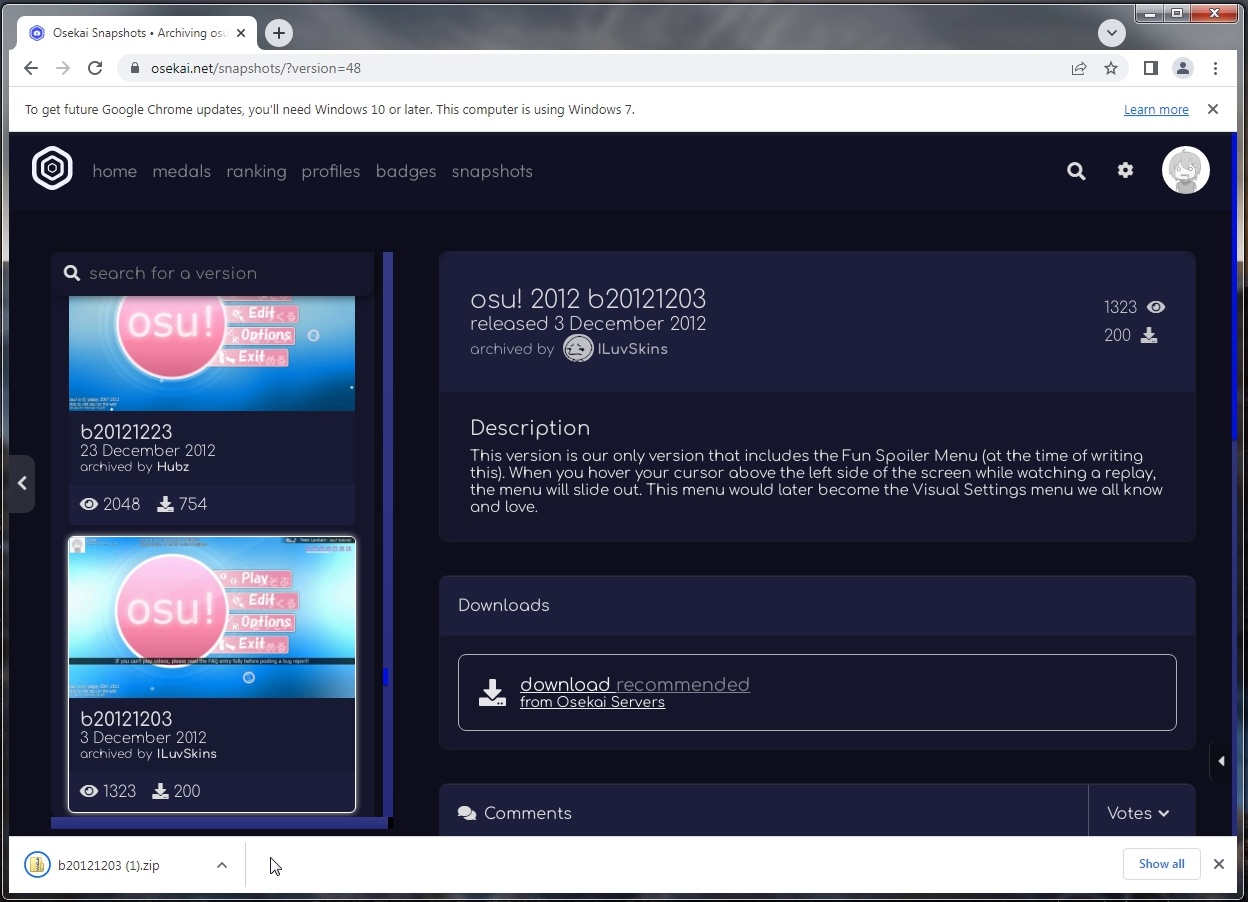Click the Downloads section heading

tap(504, 605)
